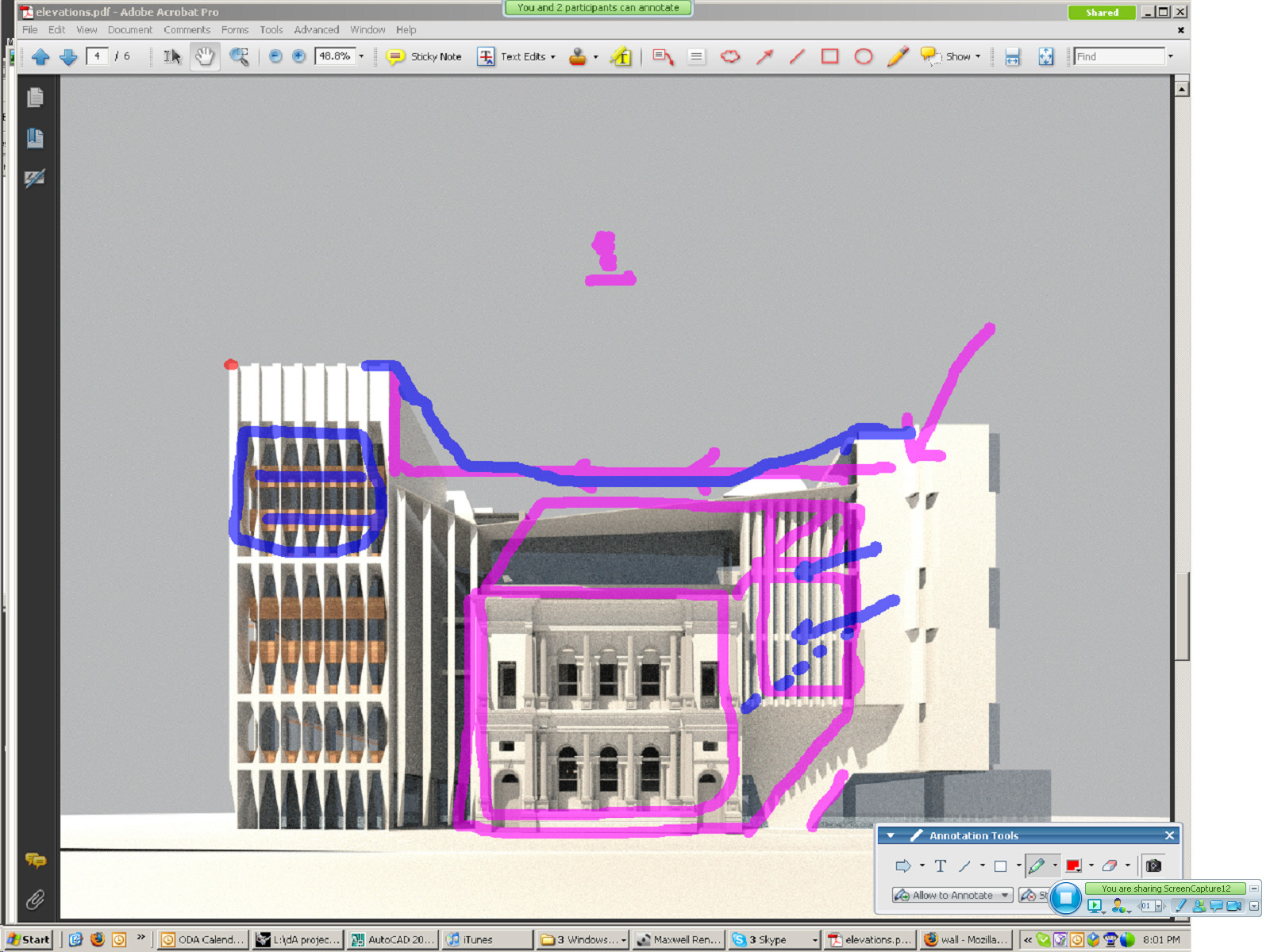Screen dimensions: 1270x952
Task: Activate the Hand tool
Action: coord(205,56)
